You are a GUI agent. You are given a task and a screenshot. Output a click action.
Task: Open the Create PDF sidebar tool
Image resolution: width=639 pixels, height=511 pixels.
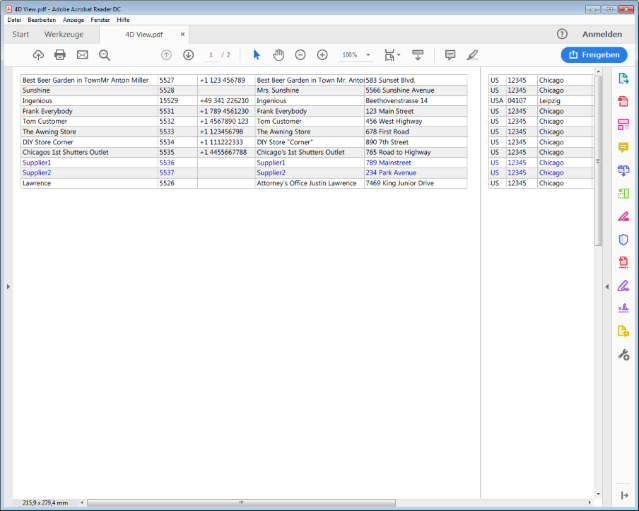pyautogui.click(x=623, y=101)
